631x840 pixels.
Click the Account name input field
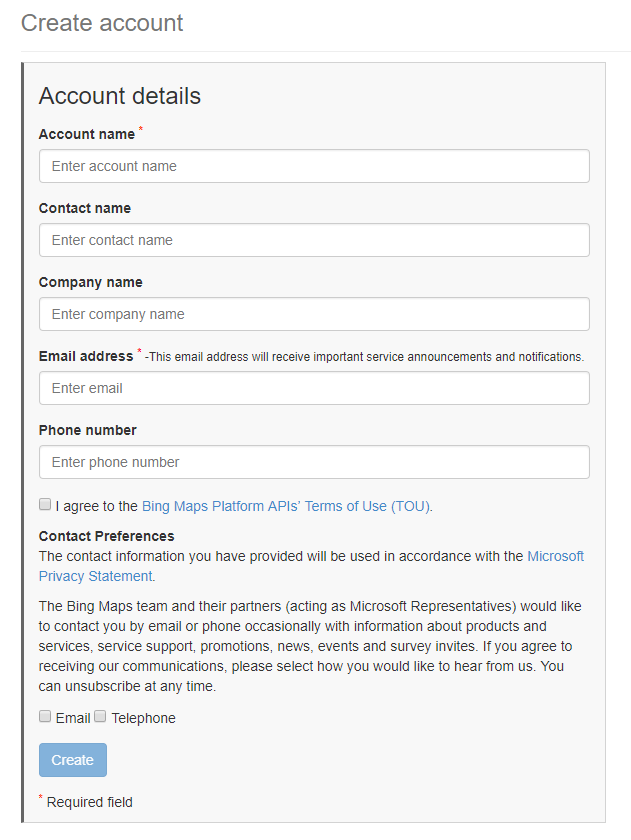tap(314, 166)
